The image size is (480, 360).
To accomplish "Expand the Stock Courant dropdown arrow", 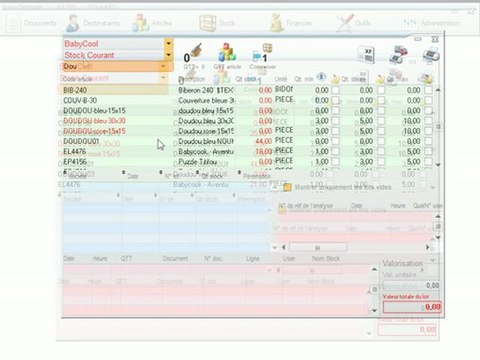I will [x=168, y=55].
